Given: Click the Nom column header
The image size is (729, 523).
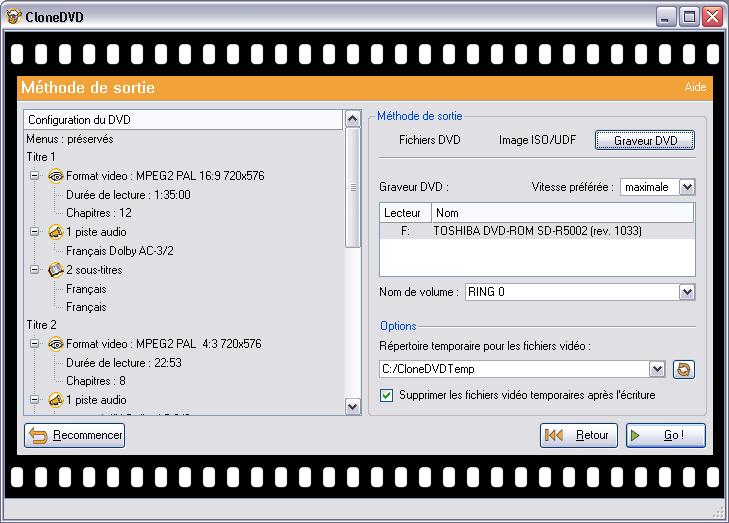Looking at the screenshot, I should click(x=563, y=213).
